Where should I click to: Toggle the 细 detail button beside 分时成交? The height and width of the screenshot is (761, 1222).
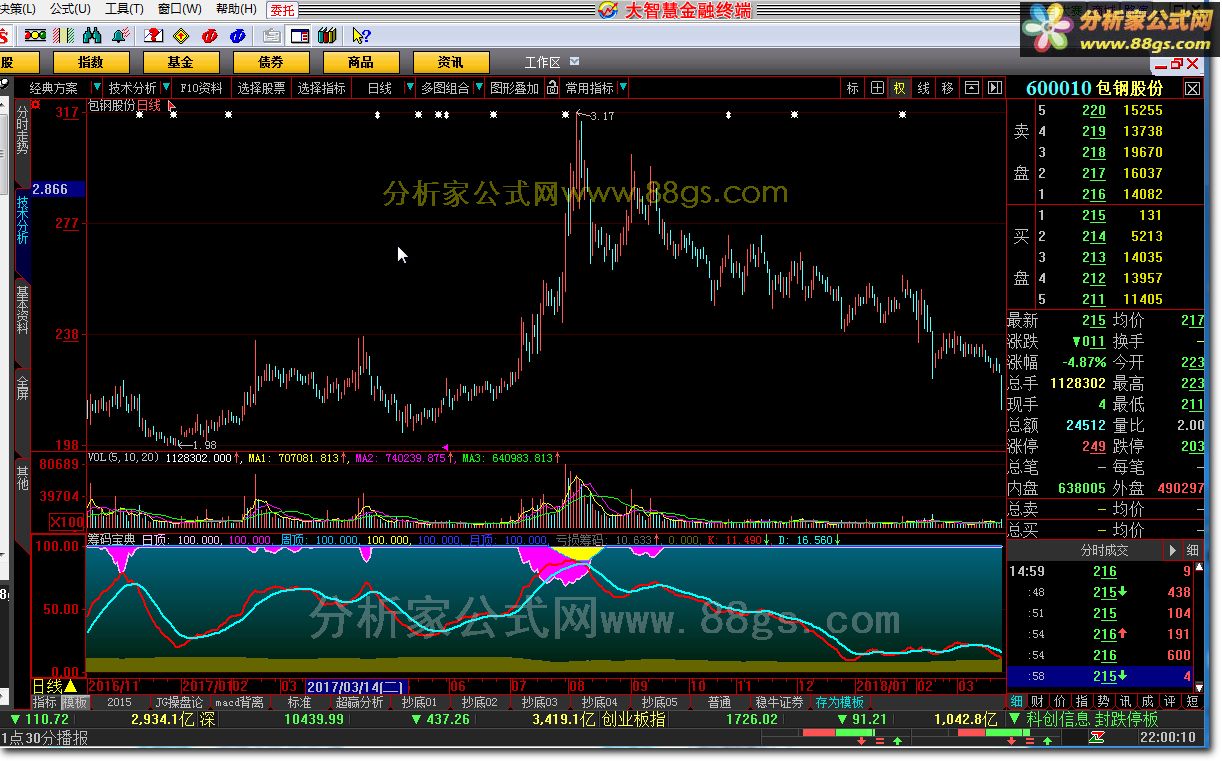click(1193, 550)
